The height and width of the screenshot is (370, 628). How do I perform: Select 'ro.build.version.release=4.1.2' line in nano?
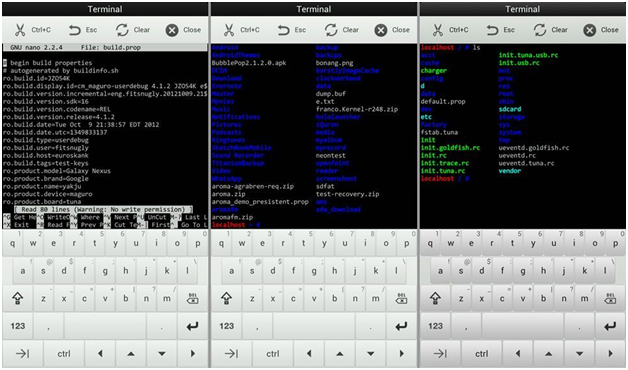pyautogui.click(x=58, y=117)
